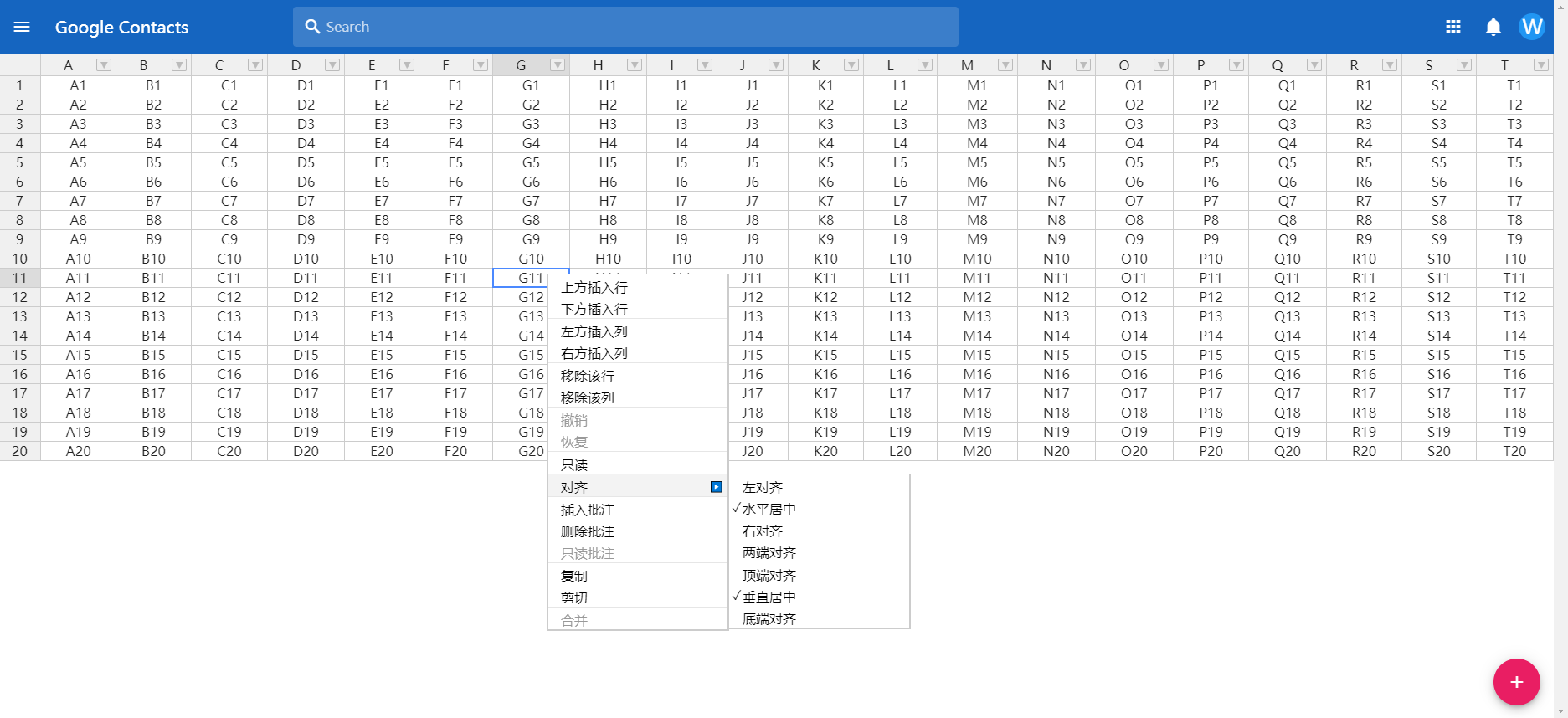The image size is (1568, 718).
Task: Choose 删除批注 from context menu
Action: (x=637, y=531)
